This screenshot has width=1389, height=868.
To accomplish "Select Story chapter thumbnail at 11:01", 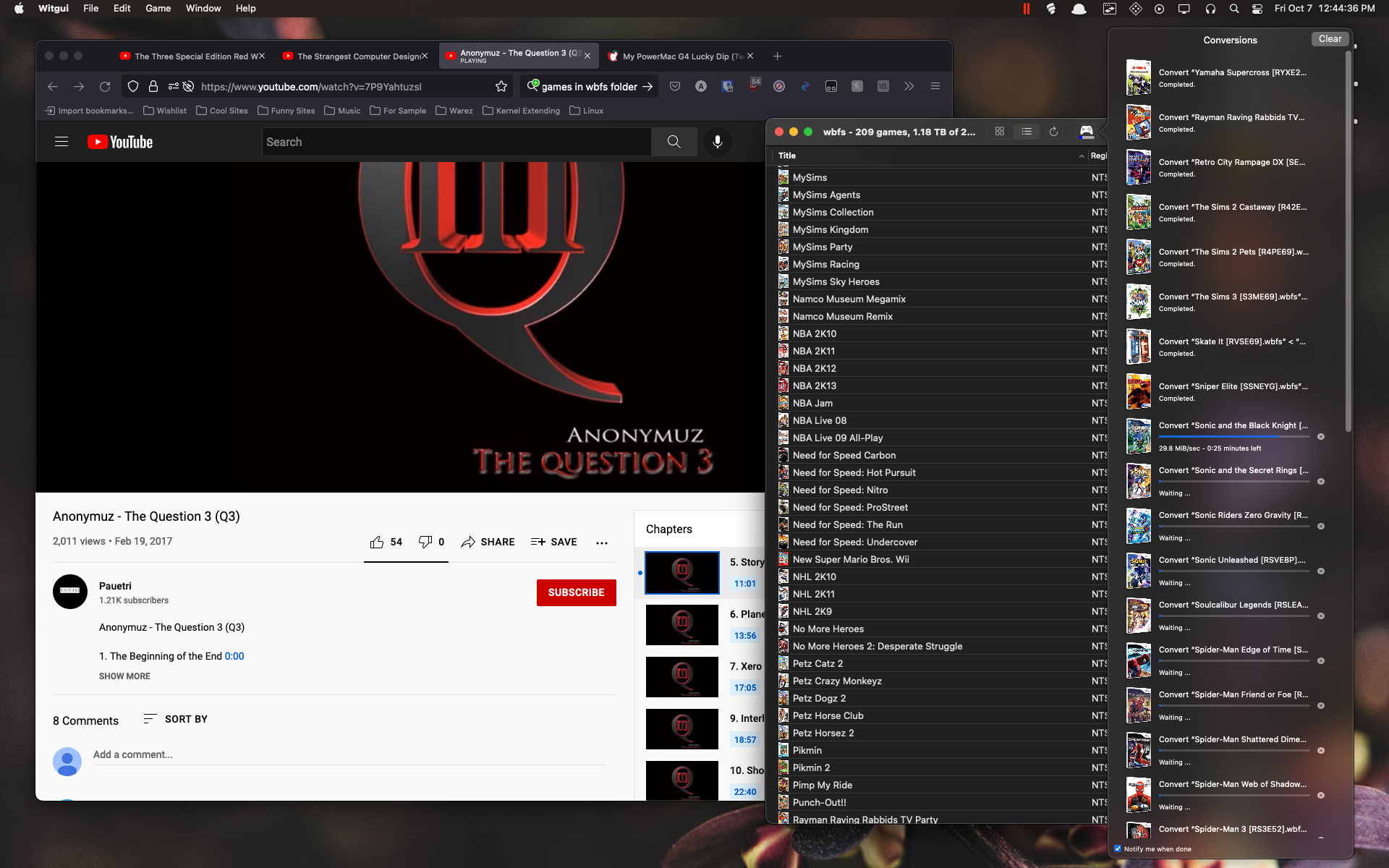I will point(681,573).
